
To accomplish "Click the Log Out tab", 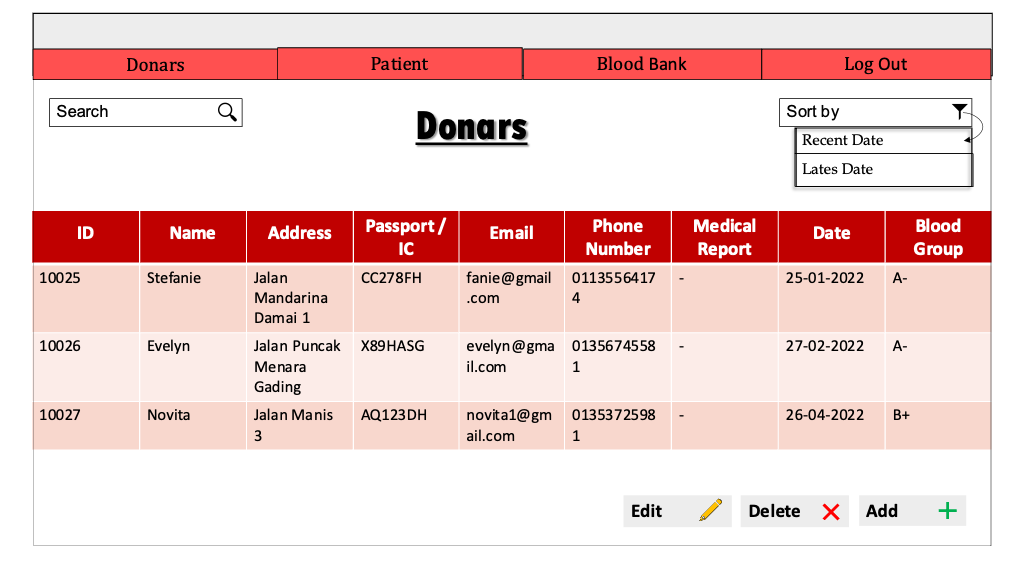I will click(x=875, y=65).
